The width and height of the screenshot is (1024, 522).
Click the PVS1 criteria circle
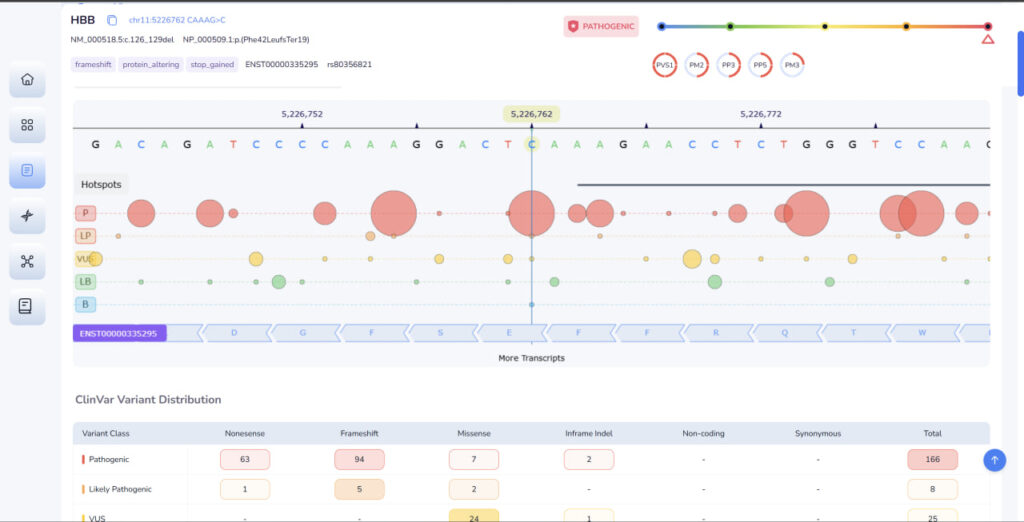click(x=665, y=65)
